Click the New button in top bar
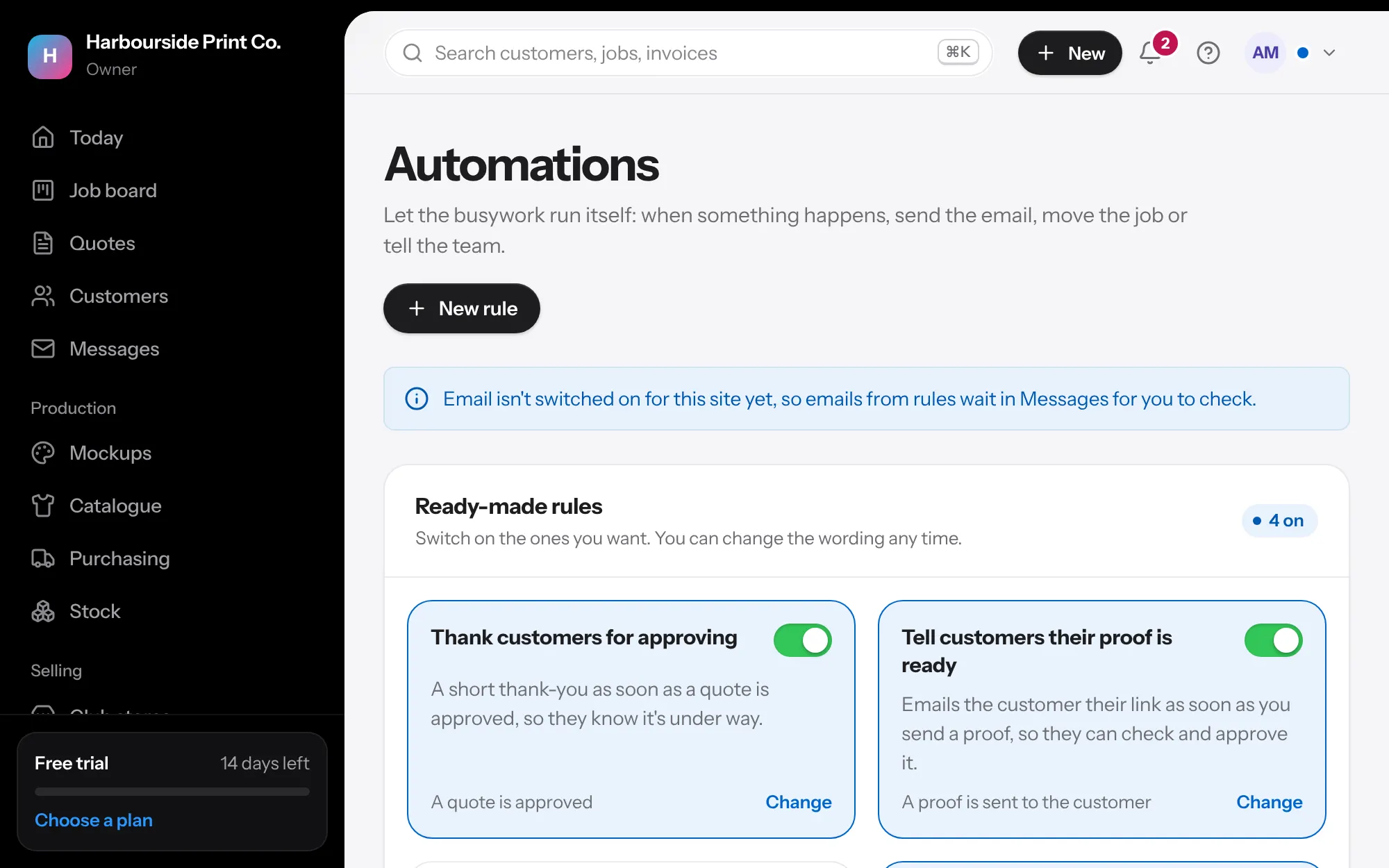Image resolution: width=1389 pixels, height=868 pixels. click(1070, 53)
